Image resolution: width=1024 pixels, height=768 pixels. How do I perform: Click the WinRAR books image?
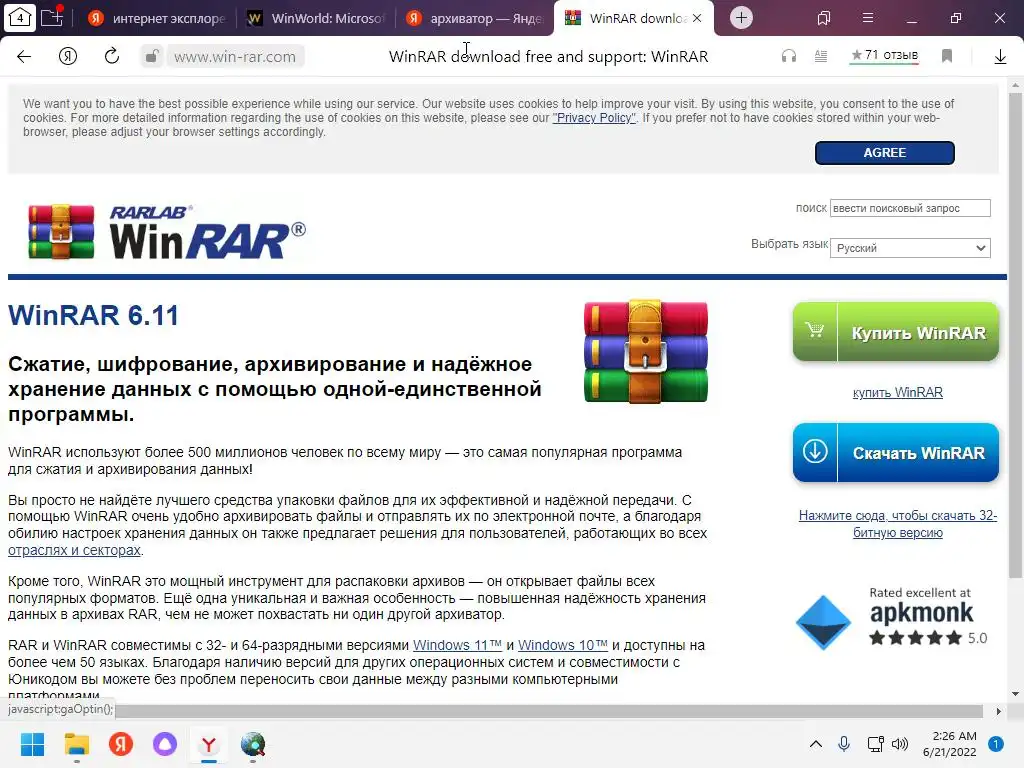click(646, 351)
